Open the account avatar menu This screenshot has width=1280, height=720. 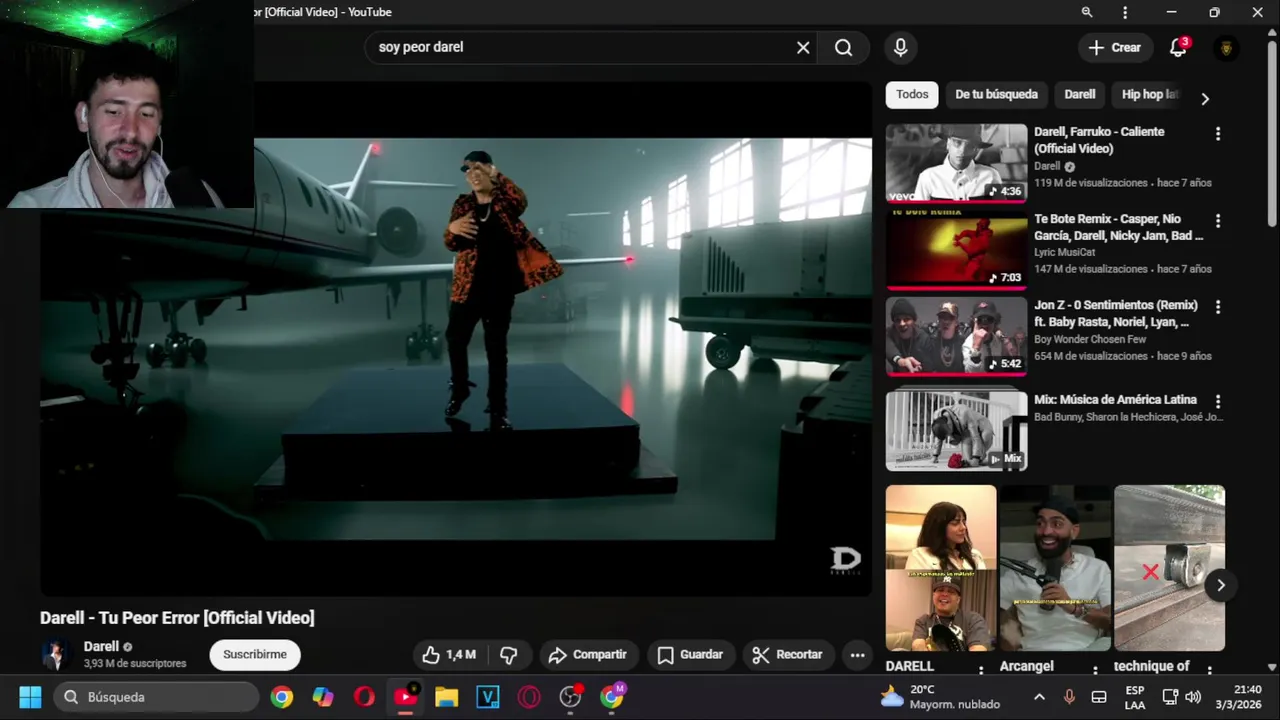[1226, 47]
